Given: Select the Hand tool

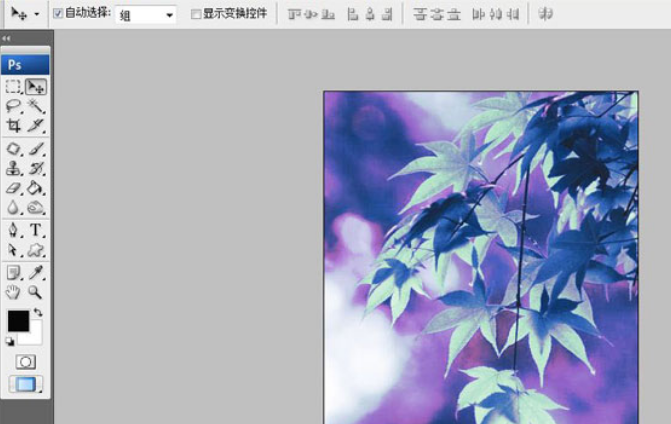Looking at the screenshot, I should pos(13,292).
